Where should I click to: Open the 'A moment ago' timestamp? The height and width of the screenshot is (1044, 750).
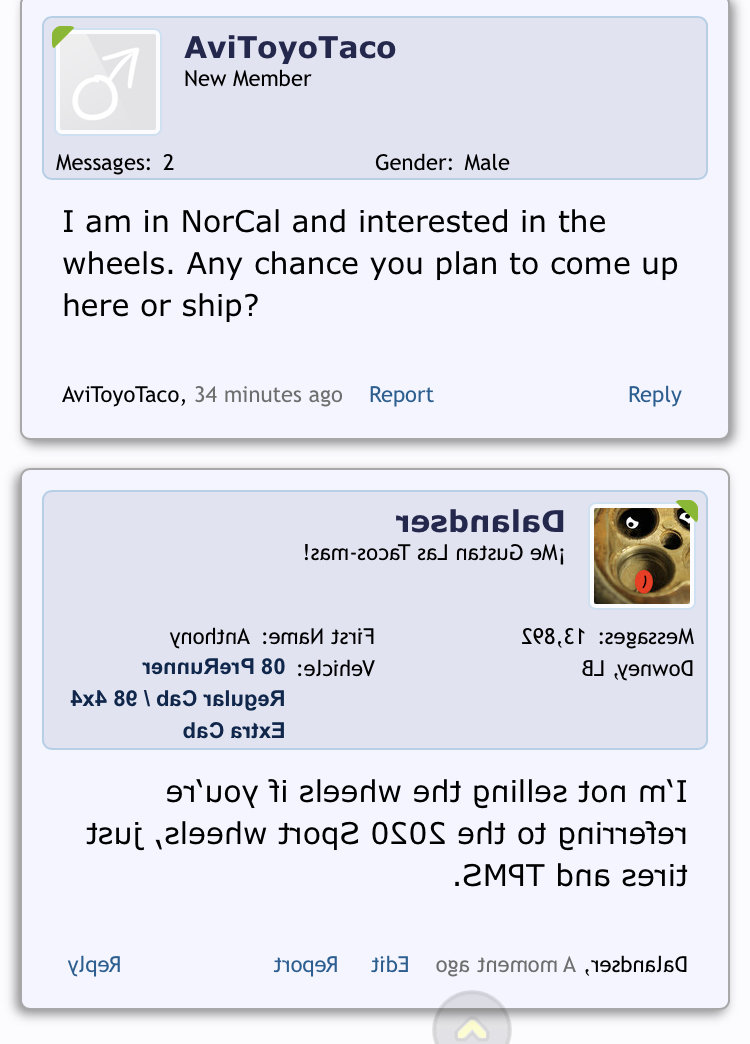click(x=506, y=965)
